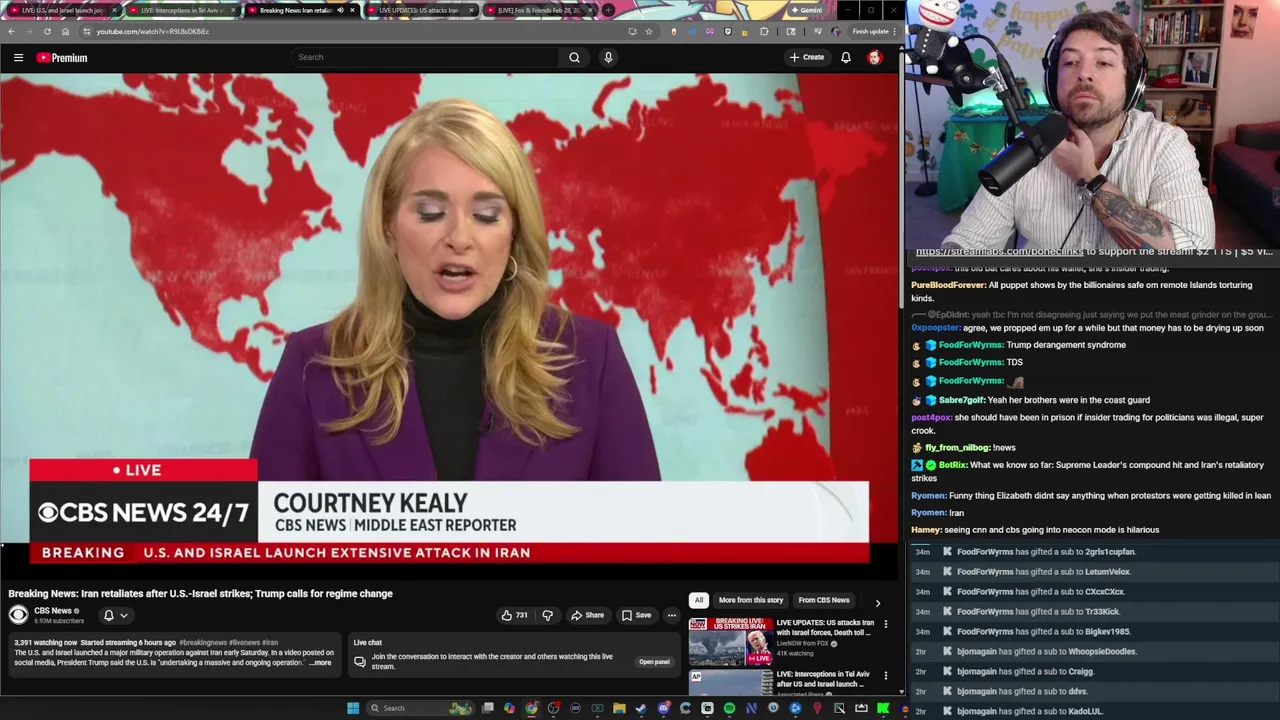Go back using the browser back arrow
1280x720 pixels.
(x=12, y=31)
